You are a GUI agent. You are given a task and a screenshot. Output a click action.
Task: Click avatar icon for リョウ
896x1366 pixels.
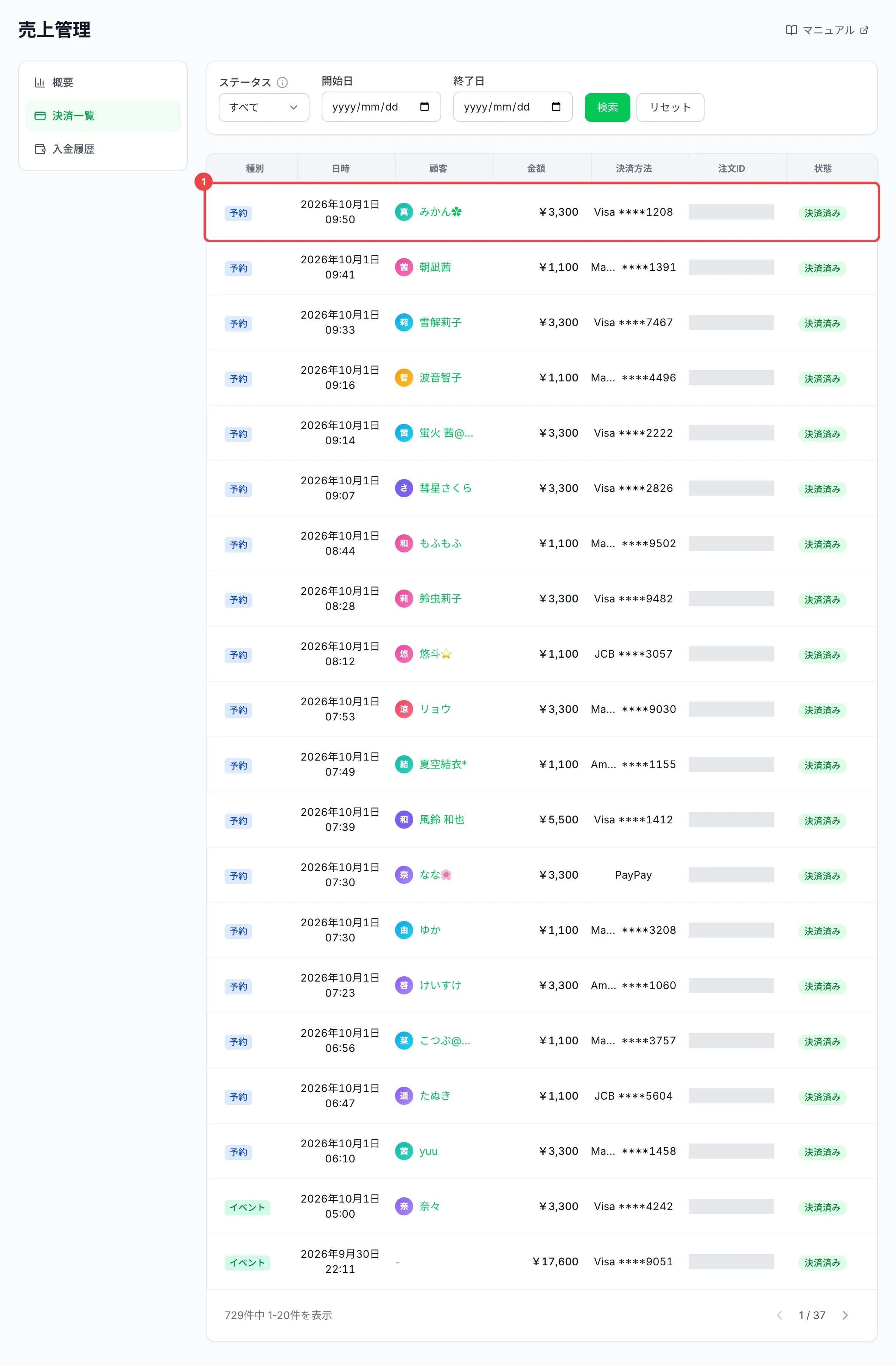[x=403, y=709]
